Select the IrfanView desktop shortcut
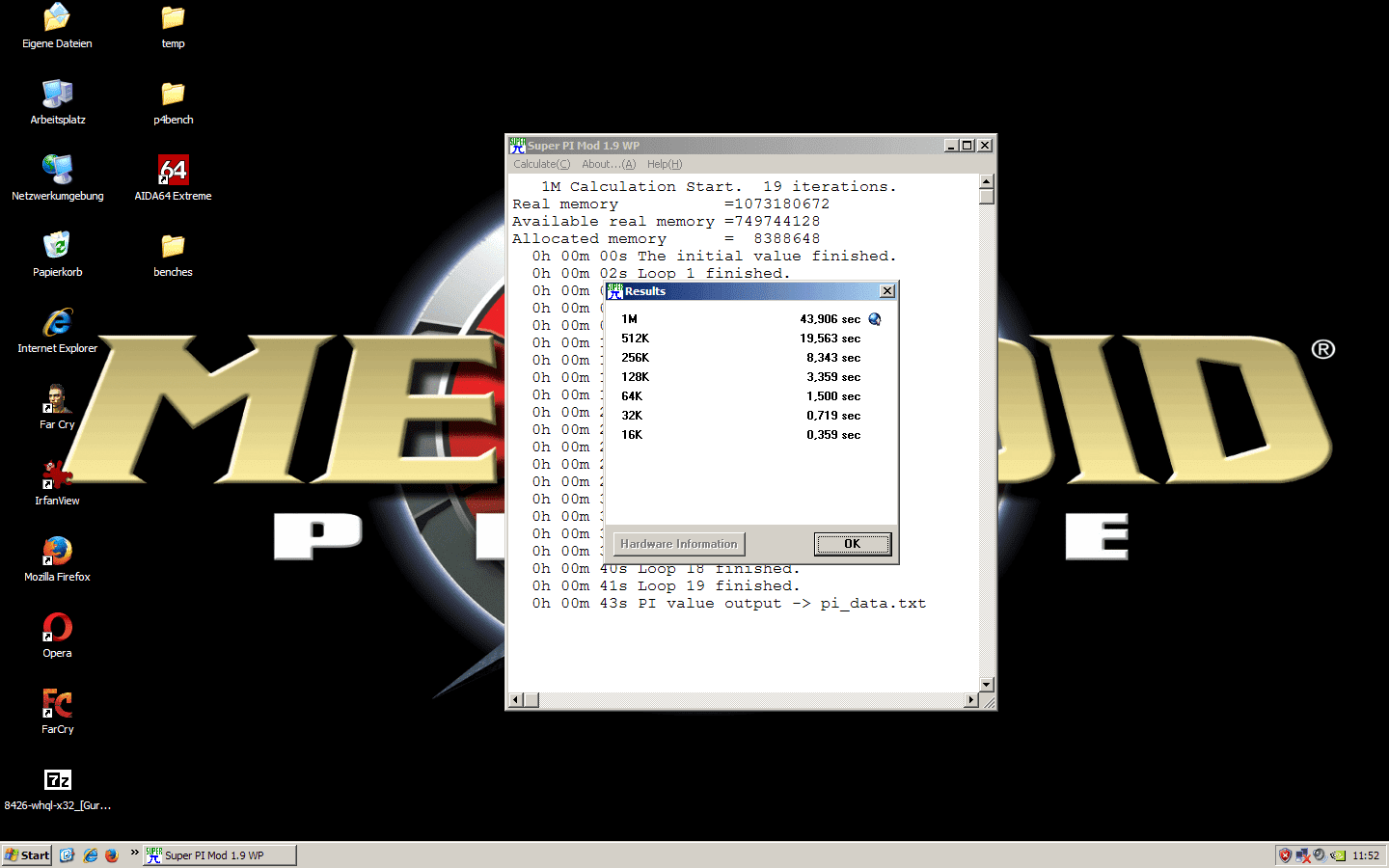 [x=57, y=483]
